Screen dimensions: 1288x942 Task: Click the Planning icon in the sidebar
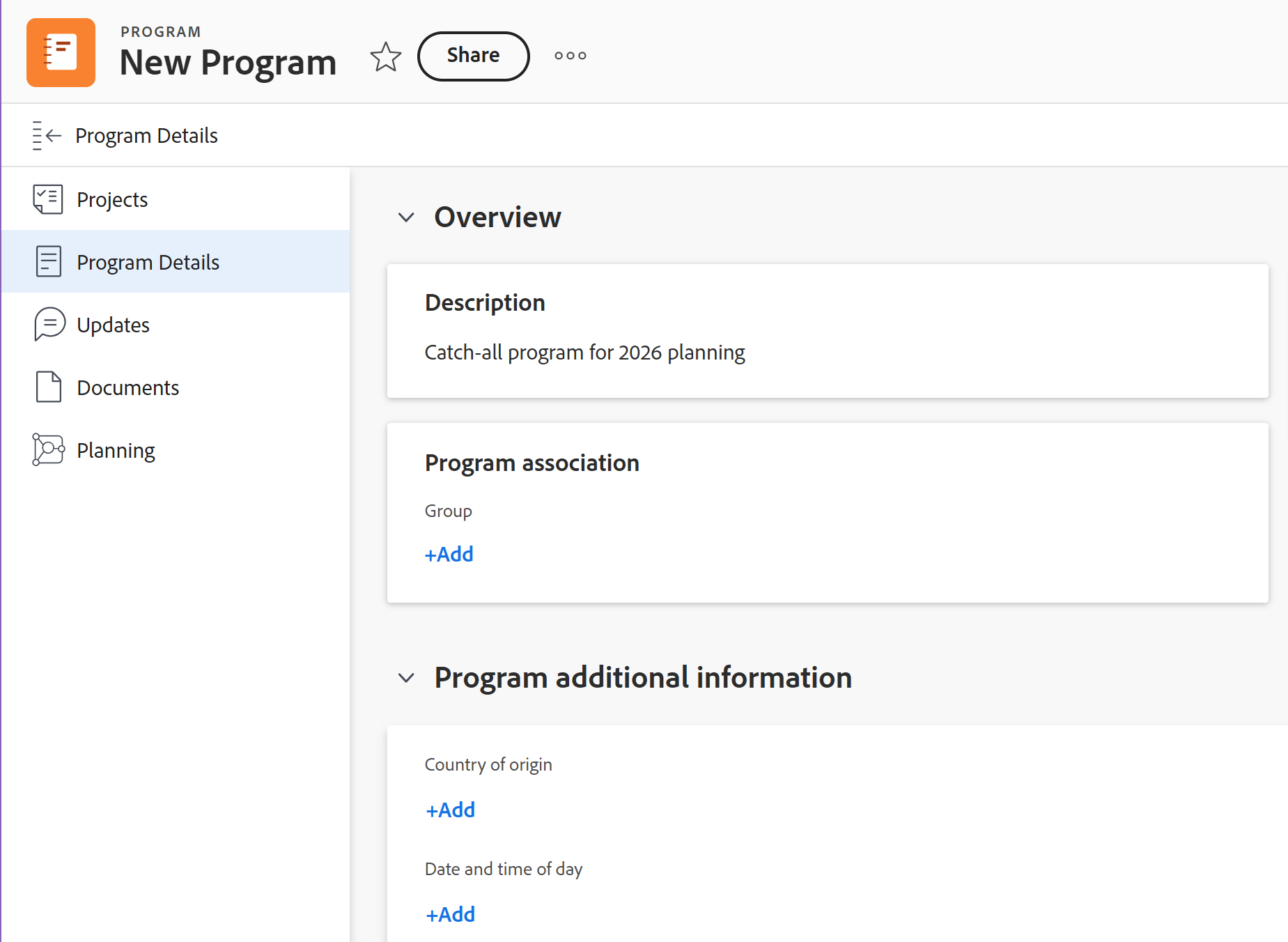click(x=48, y=450)
